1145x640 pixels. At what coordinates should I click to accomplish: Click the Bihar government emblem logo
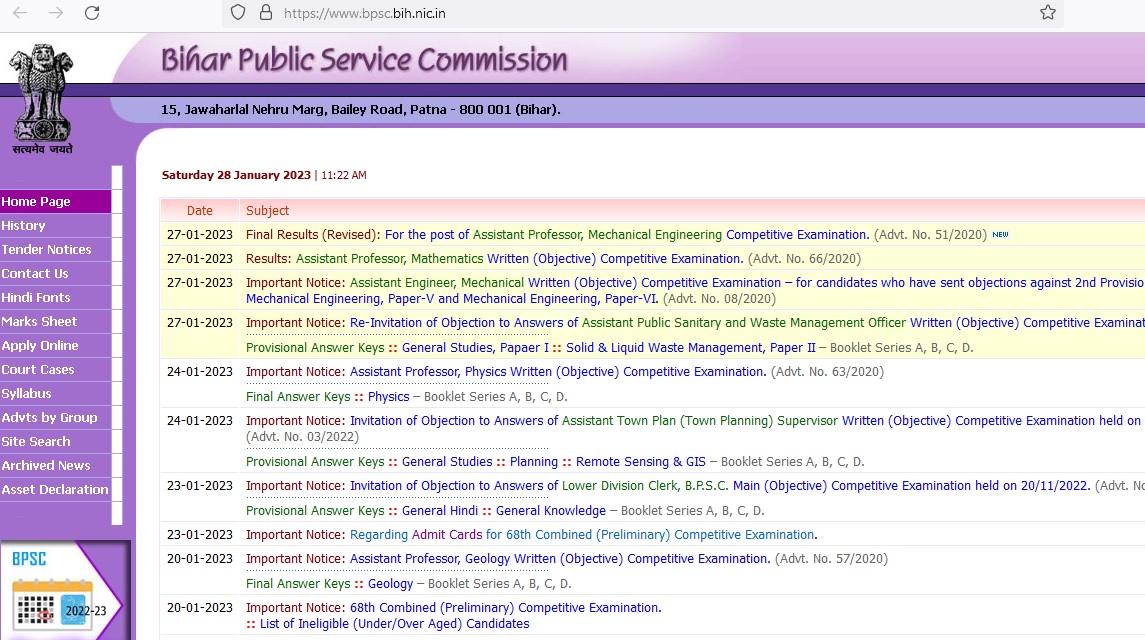coord(42,97)
